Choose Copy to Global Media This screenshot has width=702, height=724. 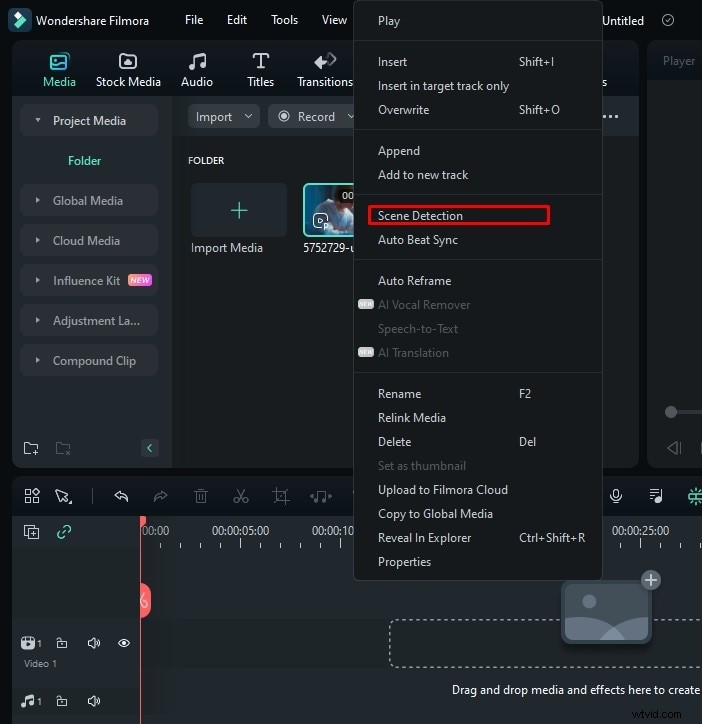tap(478, 513)
